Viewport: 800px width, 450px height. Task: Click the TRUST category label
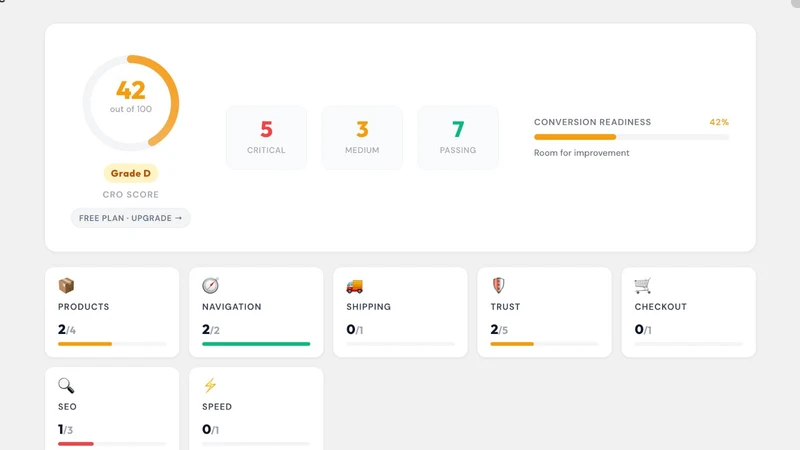tap(505, 307)
